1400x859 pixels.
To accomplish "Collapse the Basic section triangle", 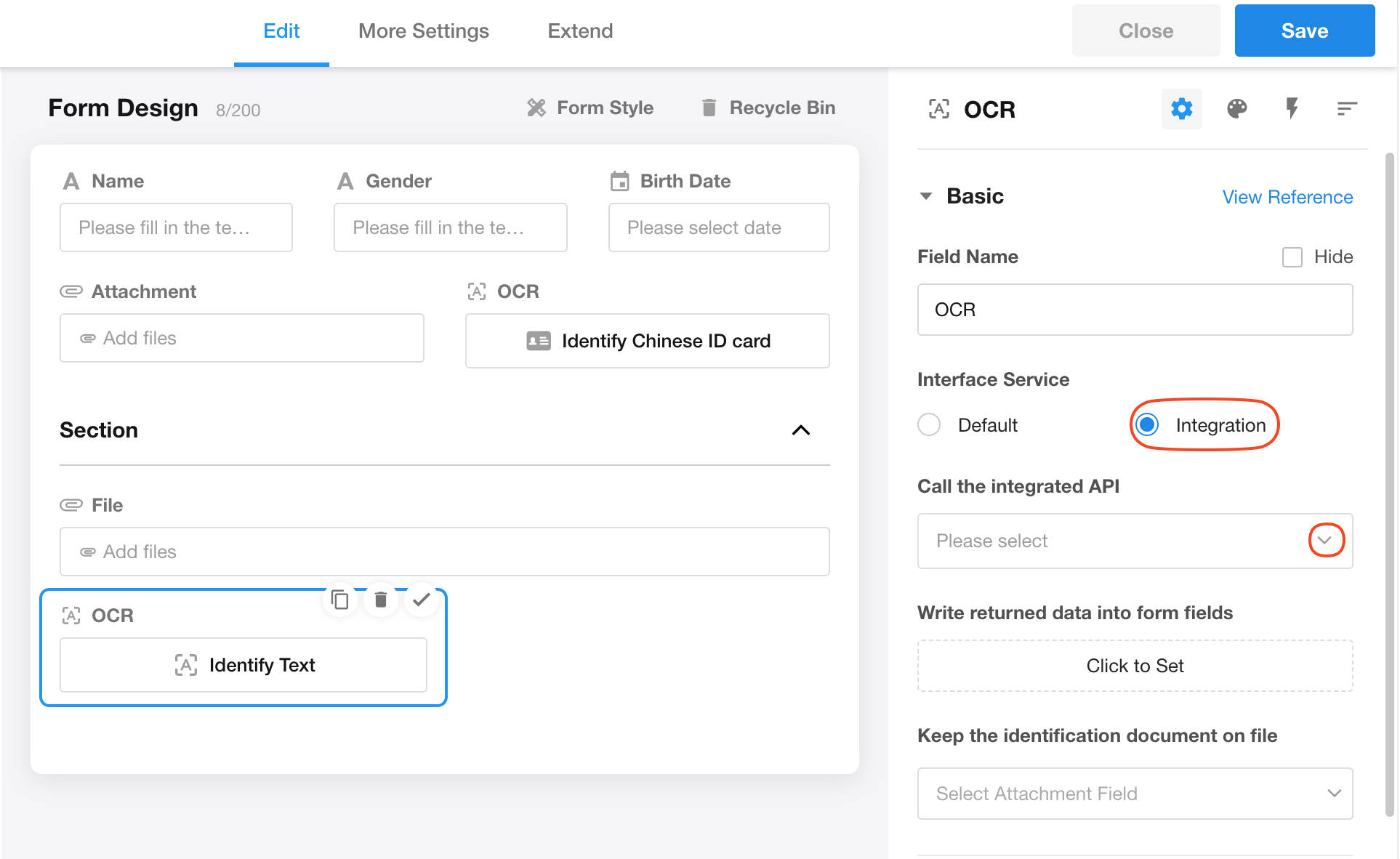I will (925, 196).
